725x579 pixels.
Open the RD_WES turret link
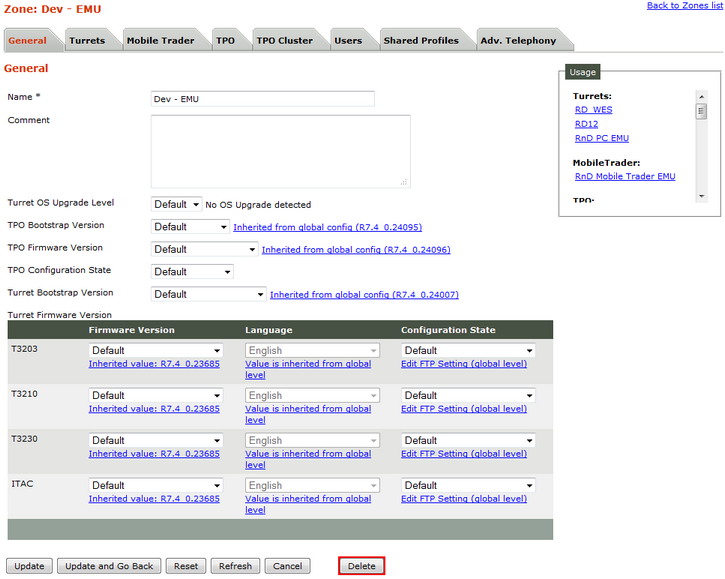(x=593, y=110)
